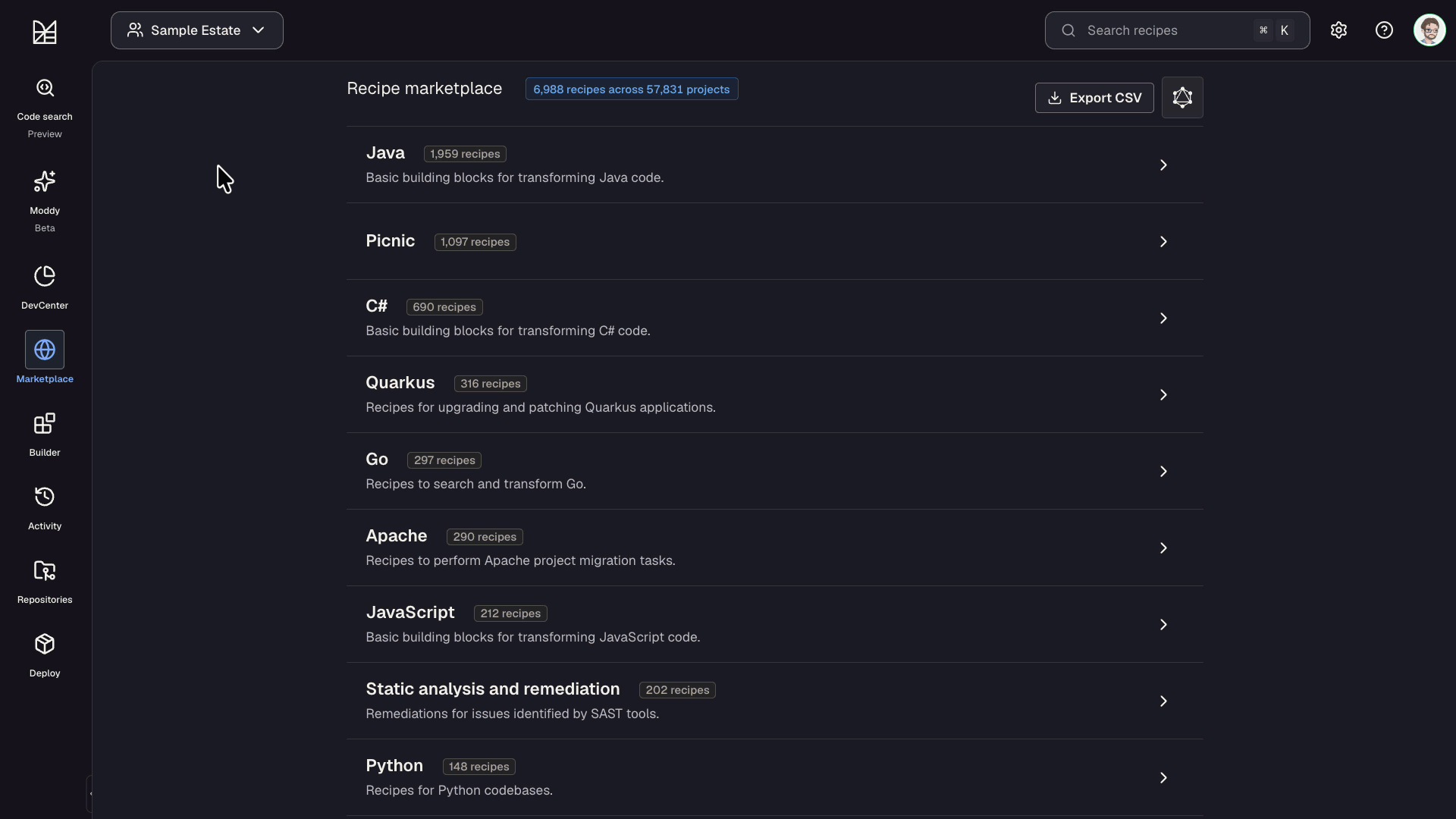Expand Python category chevron
The image size is (1456, 819).
(1163, 778)
